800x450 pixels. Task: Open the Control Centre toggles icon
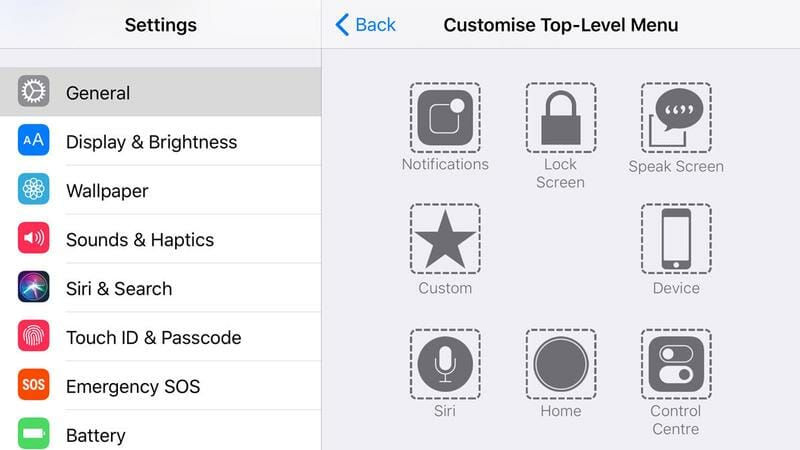676,364
